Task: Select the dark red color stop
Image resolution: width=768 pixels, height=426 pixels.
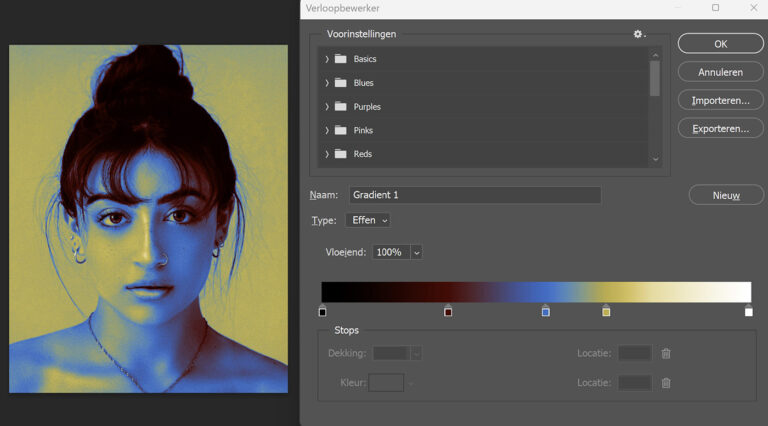Action: 448,311
